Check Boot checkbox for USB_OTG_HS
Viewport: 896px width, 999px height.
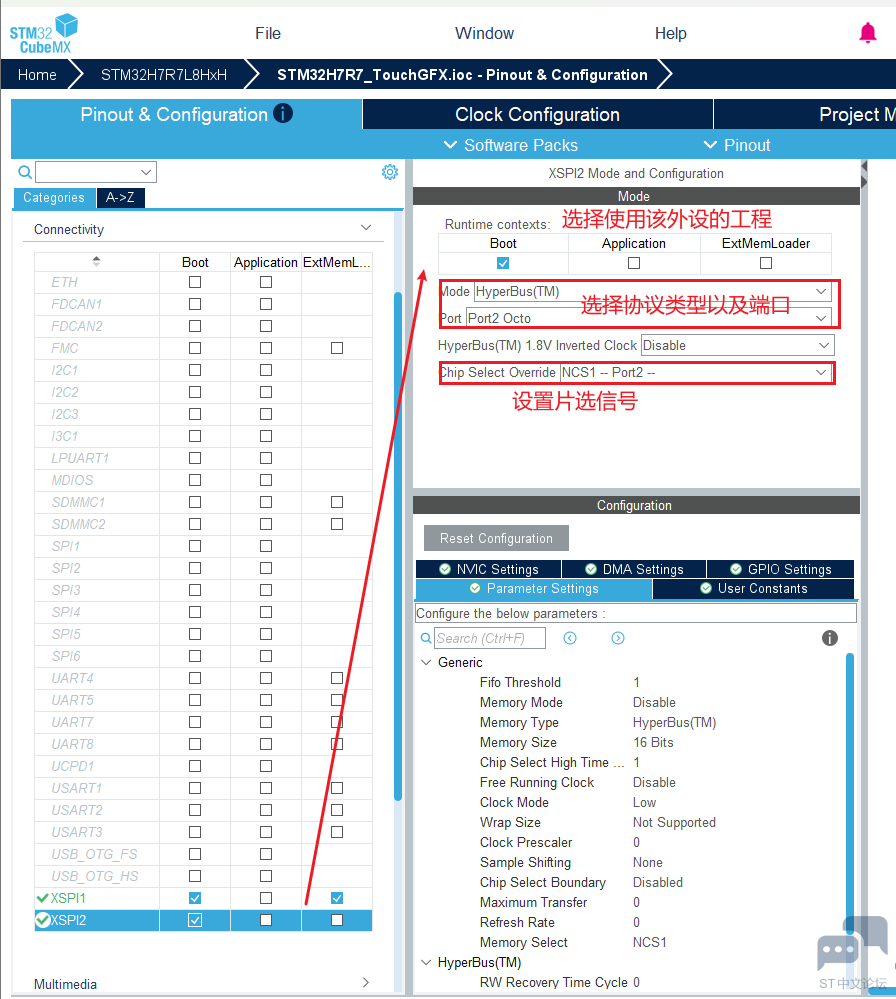coord(195,876)
